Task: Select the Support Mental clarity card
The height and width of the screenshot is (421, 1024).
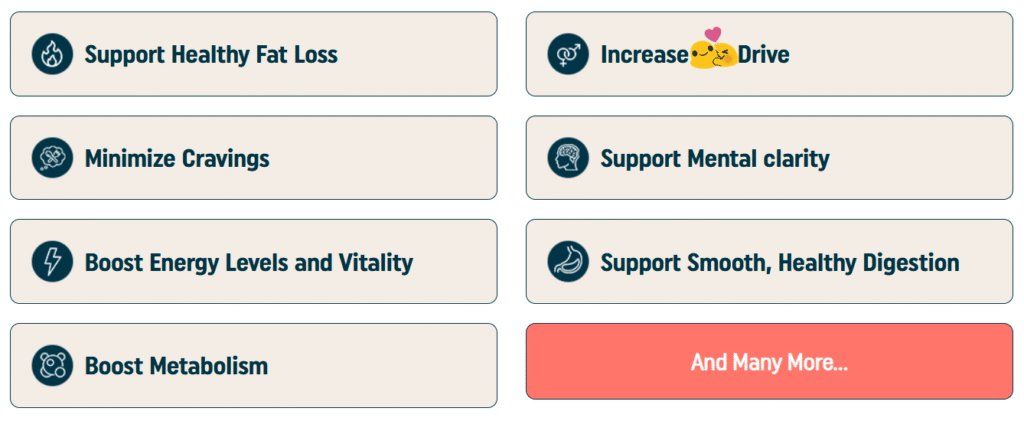Action: 769,158
